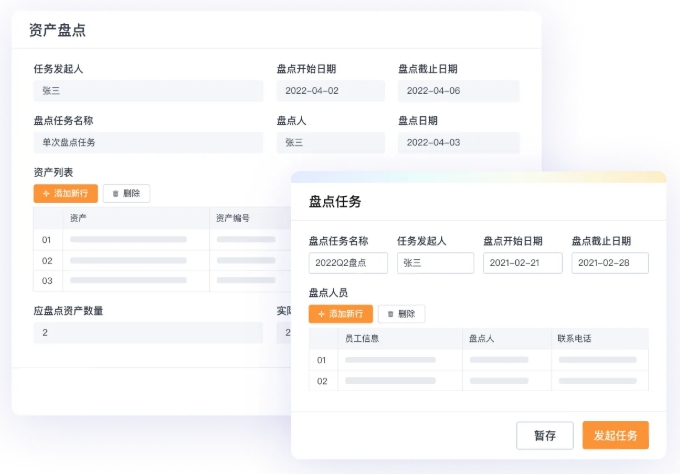680x474 pixels.
Task: Click 盘点任务名称 field with 2022Q2盘点
Action: point(348,263)
